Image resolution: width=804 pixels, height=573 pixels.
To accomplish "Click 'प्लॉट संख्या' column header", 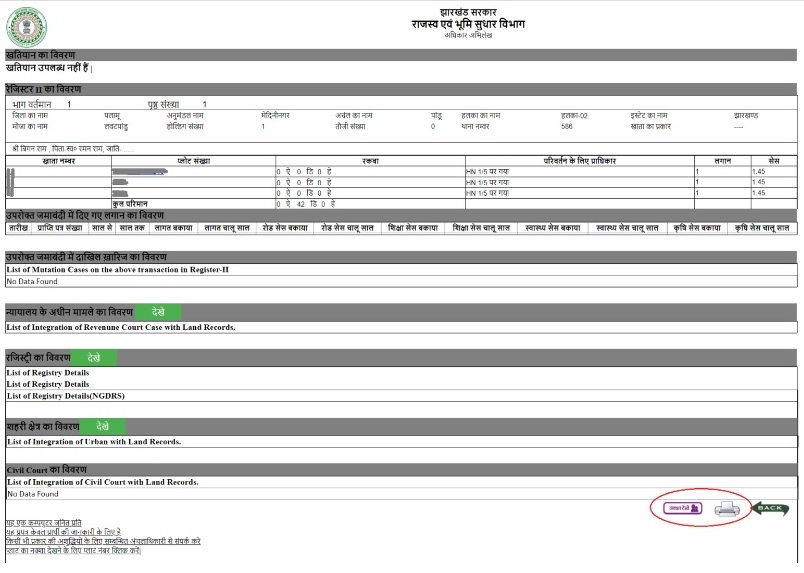I will (x=194, y=161).
